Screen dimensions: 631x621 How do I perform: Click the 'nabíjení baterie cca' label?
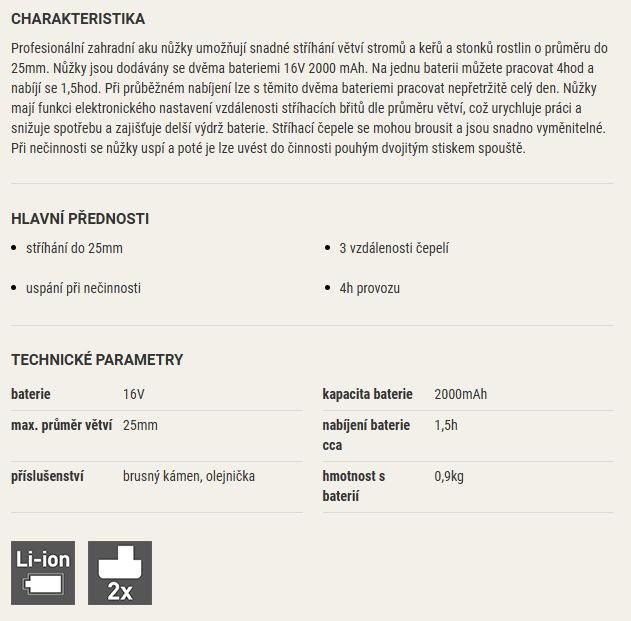point(366,435)
